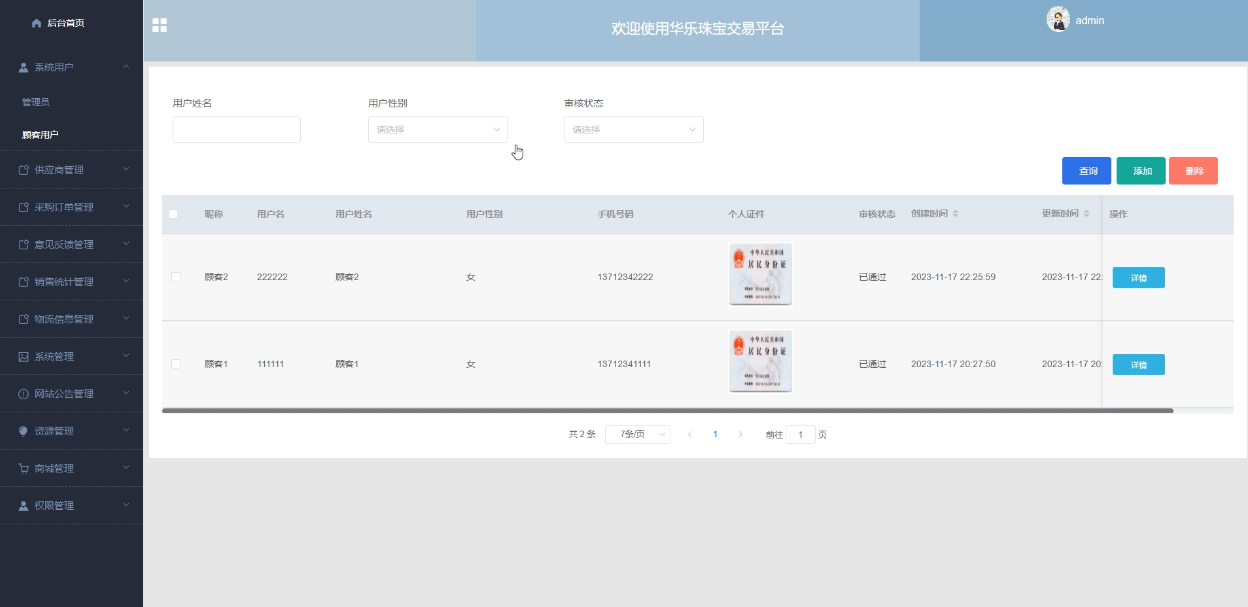The width and height of the screenshot is (1248, 607).
Task: Click the 前往 page number input
Action: [800, 434]
